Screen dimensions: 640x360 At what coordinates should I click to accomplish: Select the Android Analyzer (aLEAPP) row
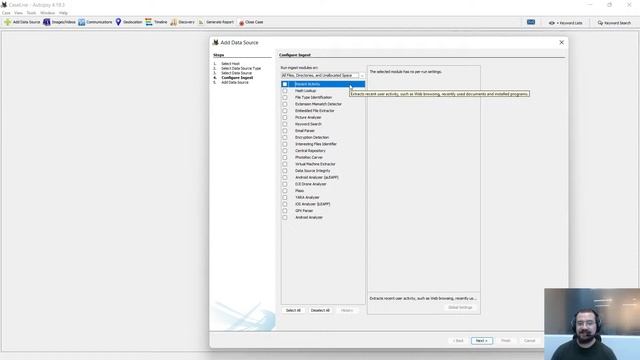[323, 178]
